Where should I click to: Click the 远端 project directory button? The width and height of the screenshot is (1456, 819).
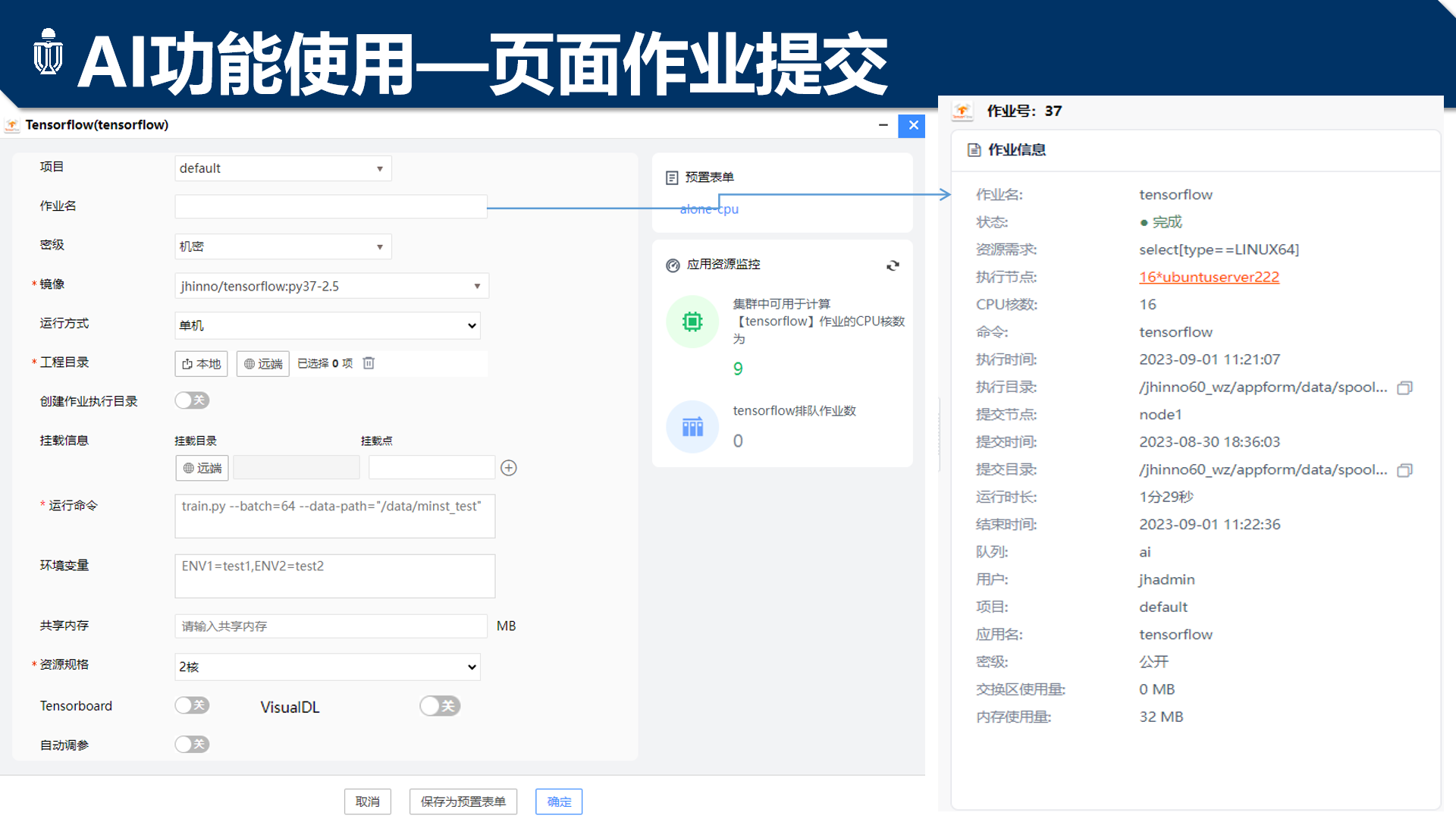click(263, 364)
